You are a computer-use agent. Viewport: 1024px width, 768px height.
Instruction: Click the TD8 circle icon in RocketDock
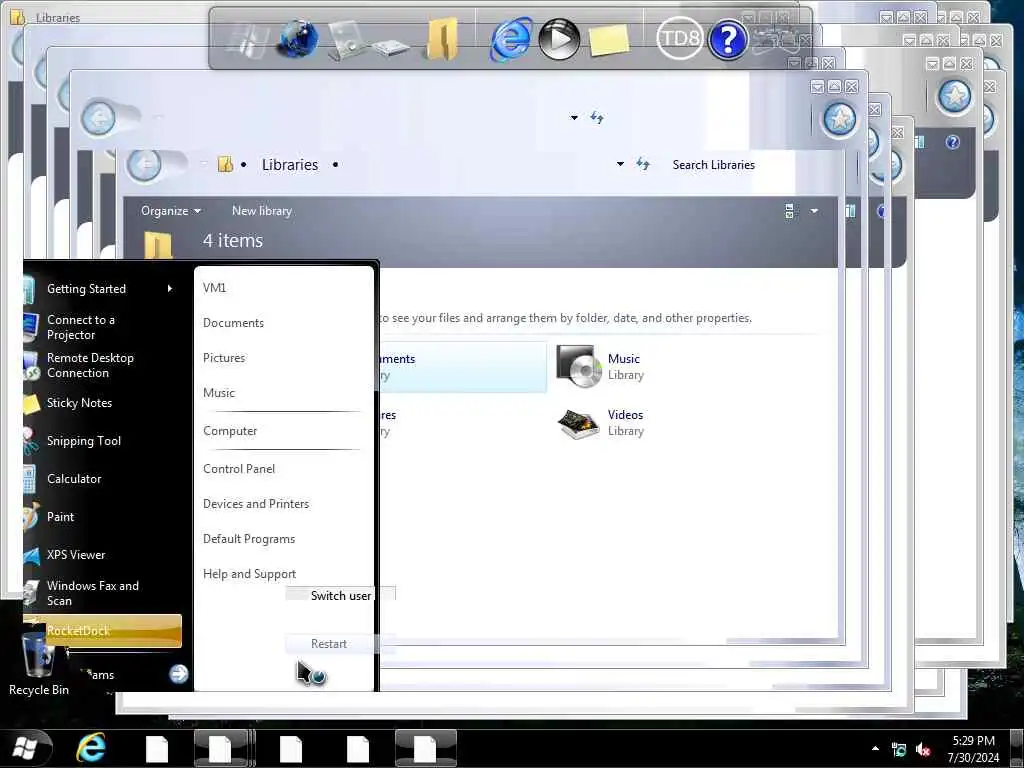pos(679,39)
